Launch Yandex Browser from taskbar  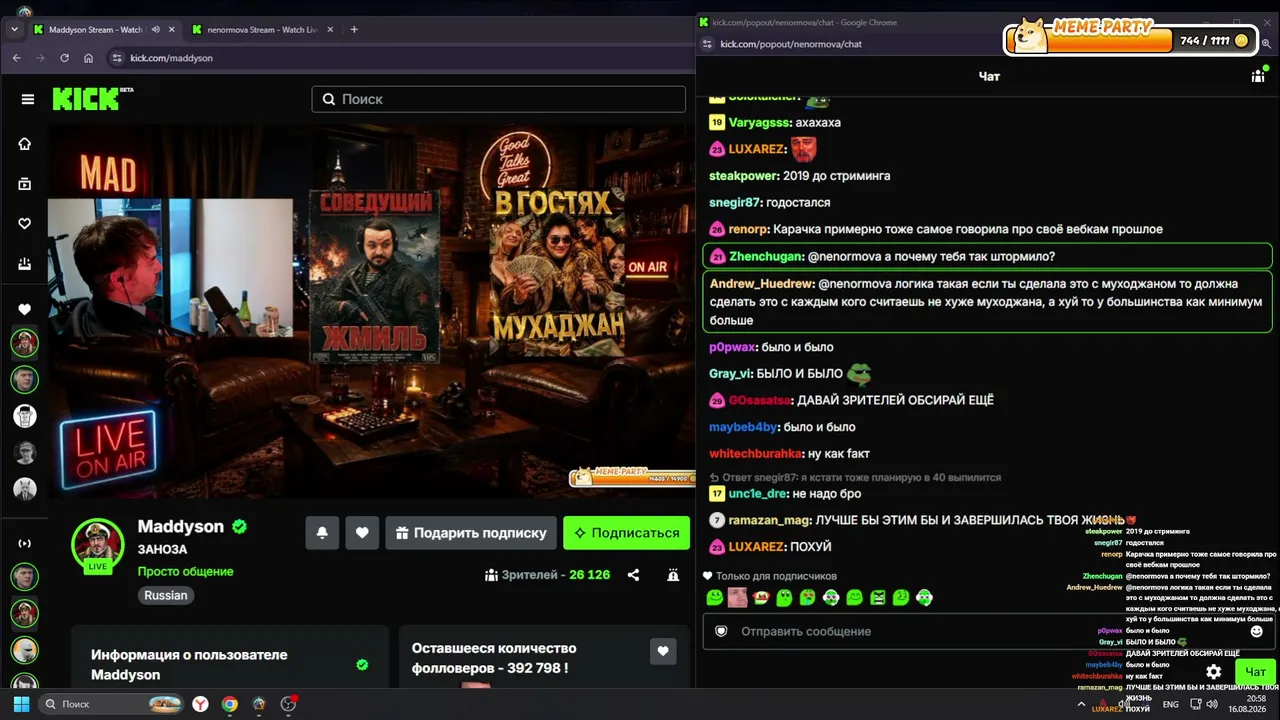click(x=200, y=704)
